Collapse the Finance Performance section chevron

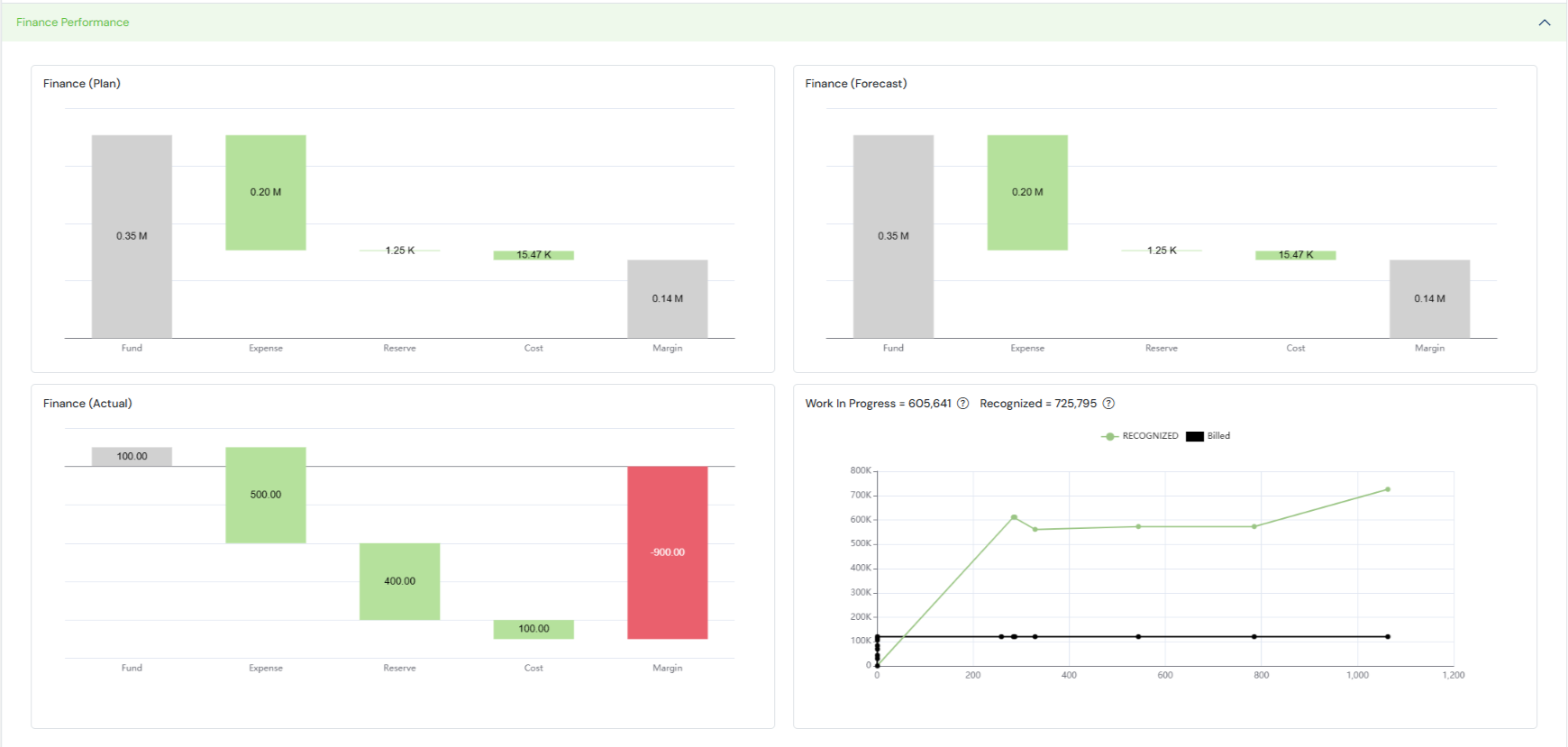coord(1544,23)
